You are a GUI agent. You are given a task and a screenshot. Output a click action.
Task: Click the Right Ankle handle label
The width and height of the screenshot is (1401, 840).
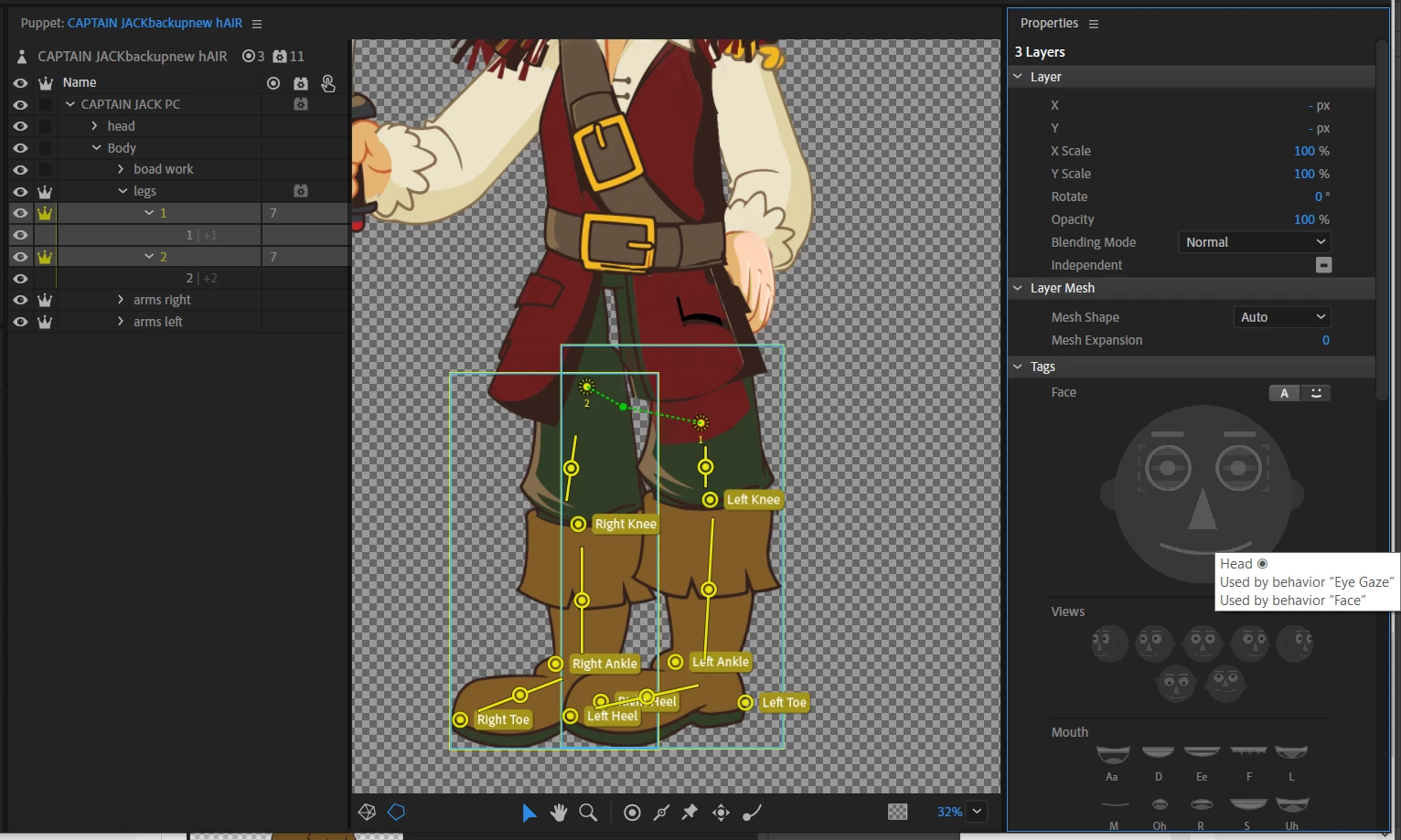[604, 664]
